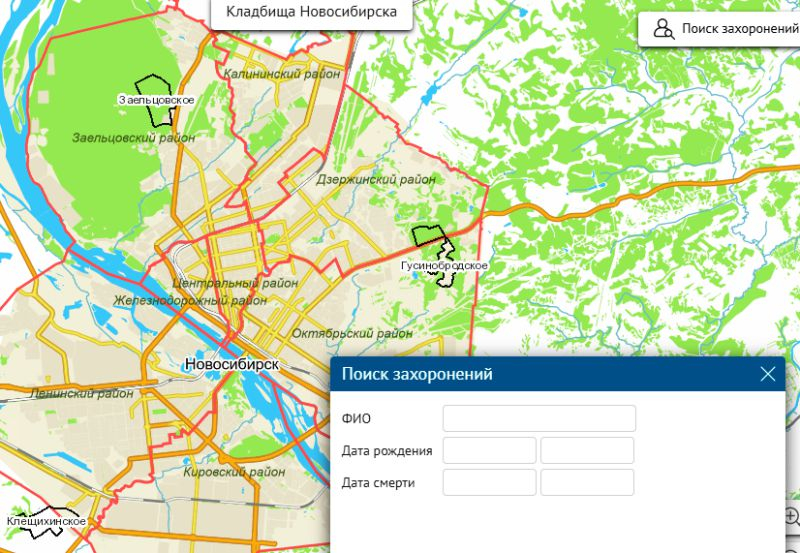Close the Поиск захоронений panel
This screenshot has width=800, height=553.
pos(767,374)
